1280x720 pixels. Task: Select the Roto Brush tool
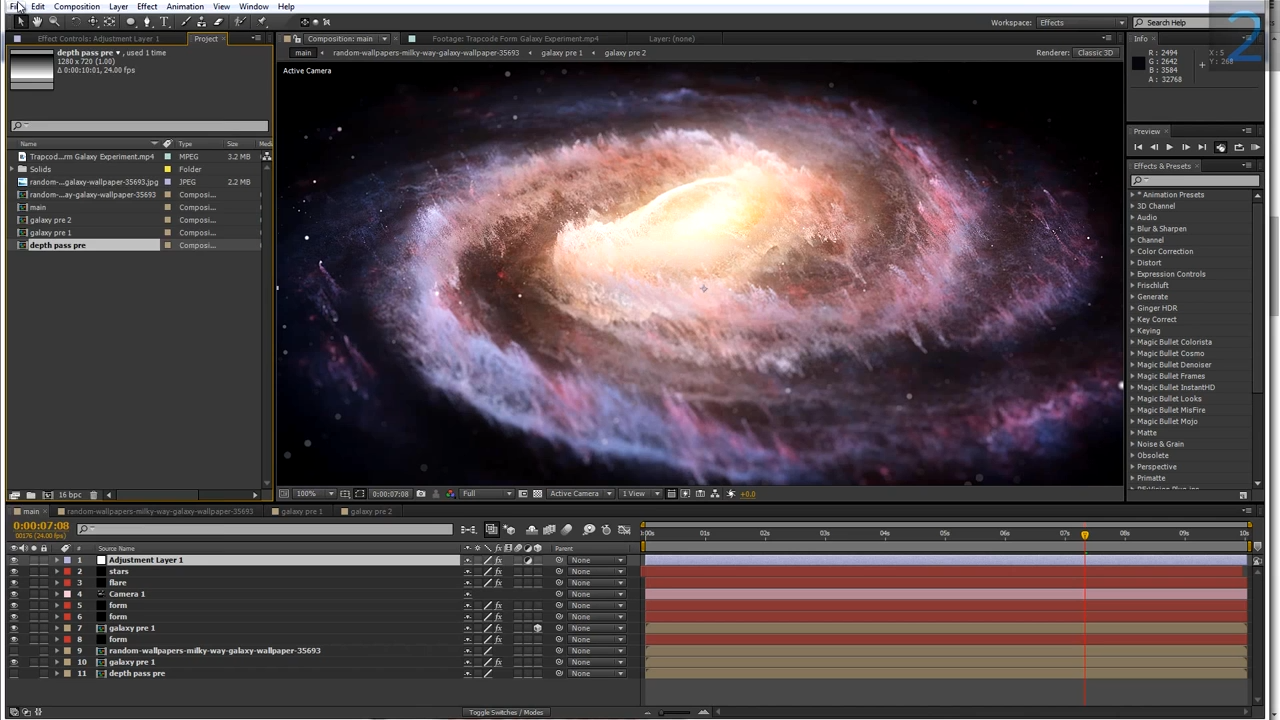coord(240,22)
